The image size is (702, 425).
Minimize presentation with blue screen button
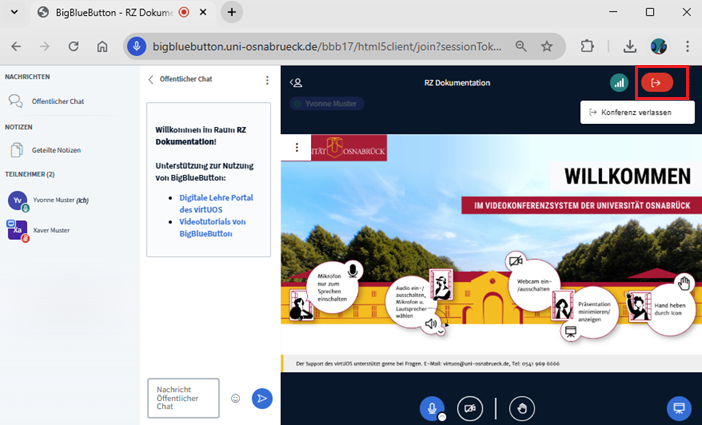coord(679,408)
